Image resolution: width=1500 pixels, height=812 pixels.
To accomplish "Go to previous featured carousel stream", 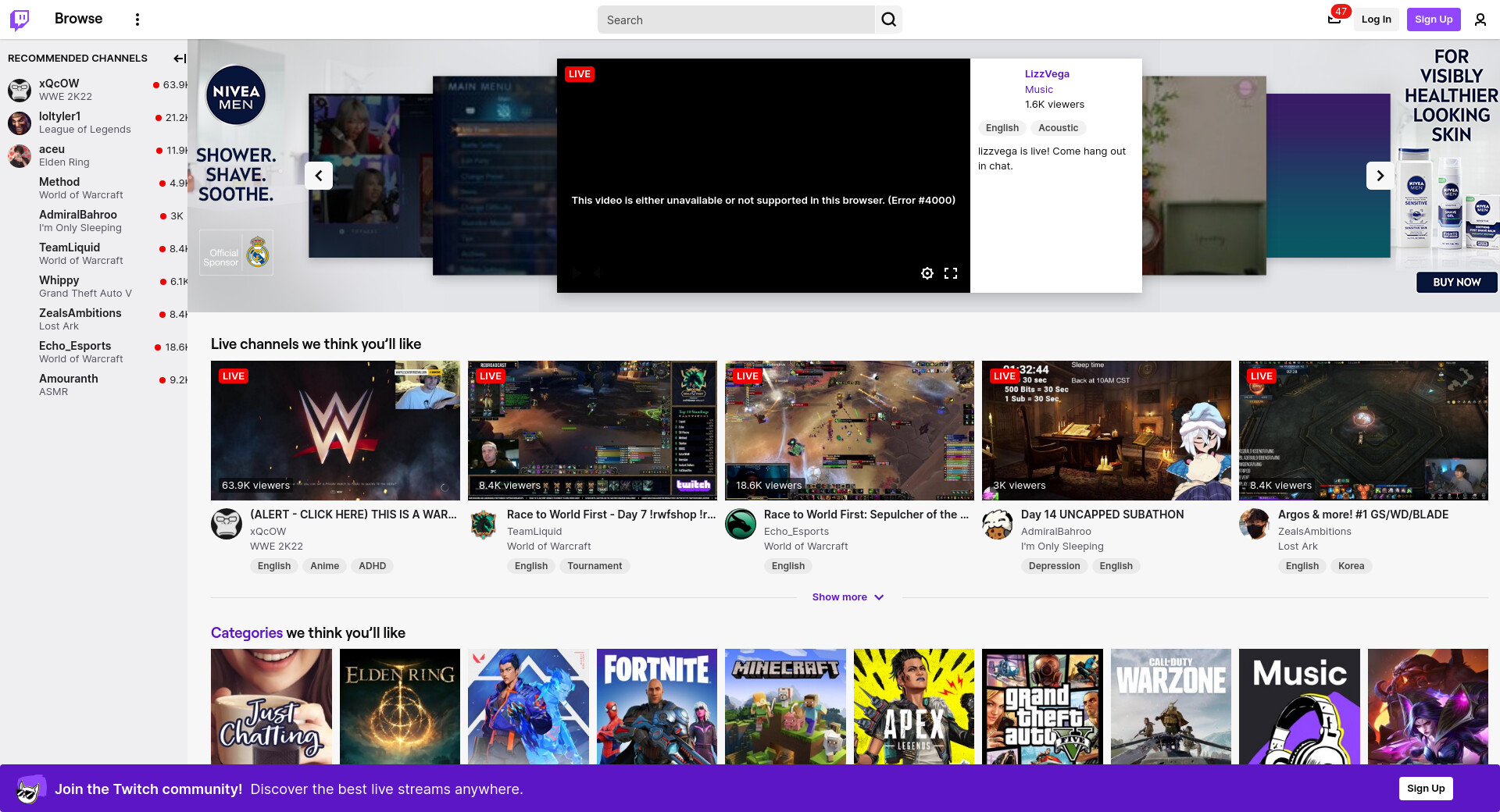I will [319, 176].
